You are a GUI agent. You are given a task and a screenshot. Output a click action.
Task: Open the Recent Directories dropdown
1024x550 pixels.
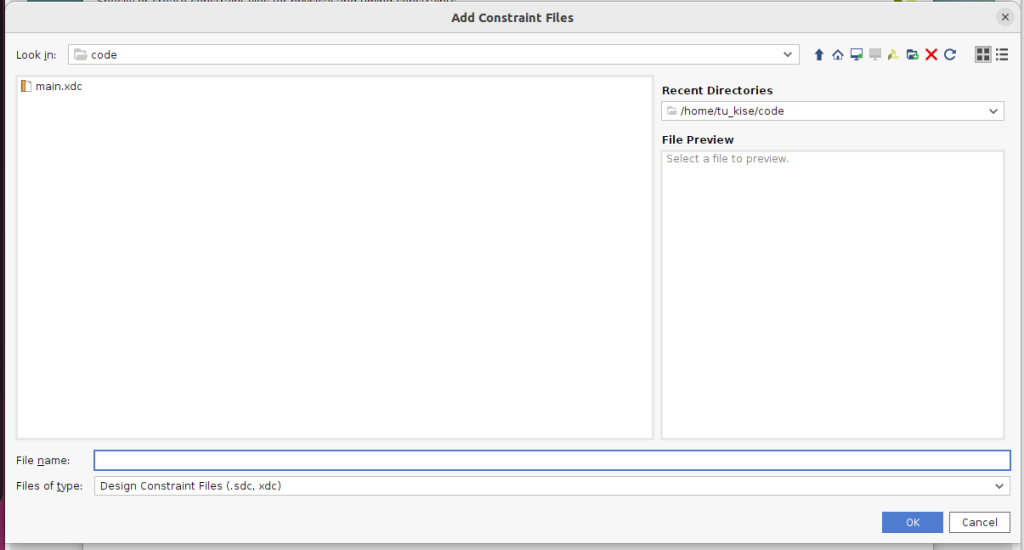click(x=993, y=111)
